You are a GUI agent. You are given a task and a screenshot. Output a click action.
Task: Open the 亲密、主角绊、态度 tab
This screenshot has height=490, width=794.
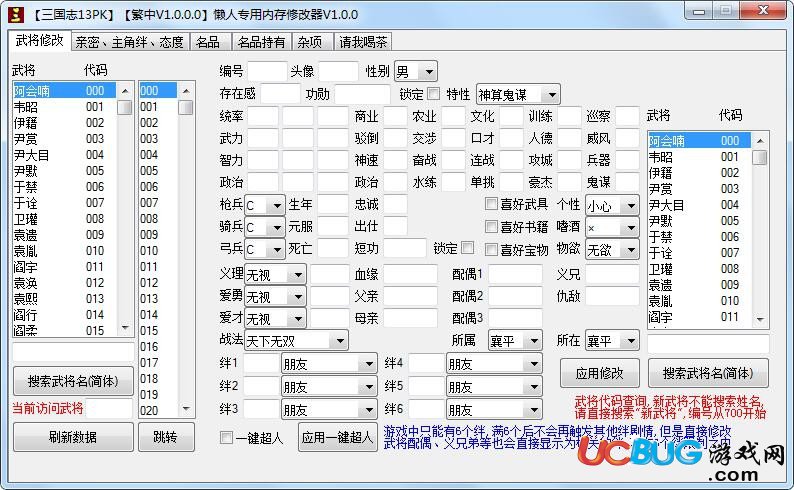tap(130, 42)
